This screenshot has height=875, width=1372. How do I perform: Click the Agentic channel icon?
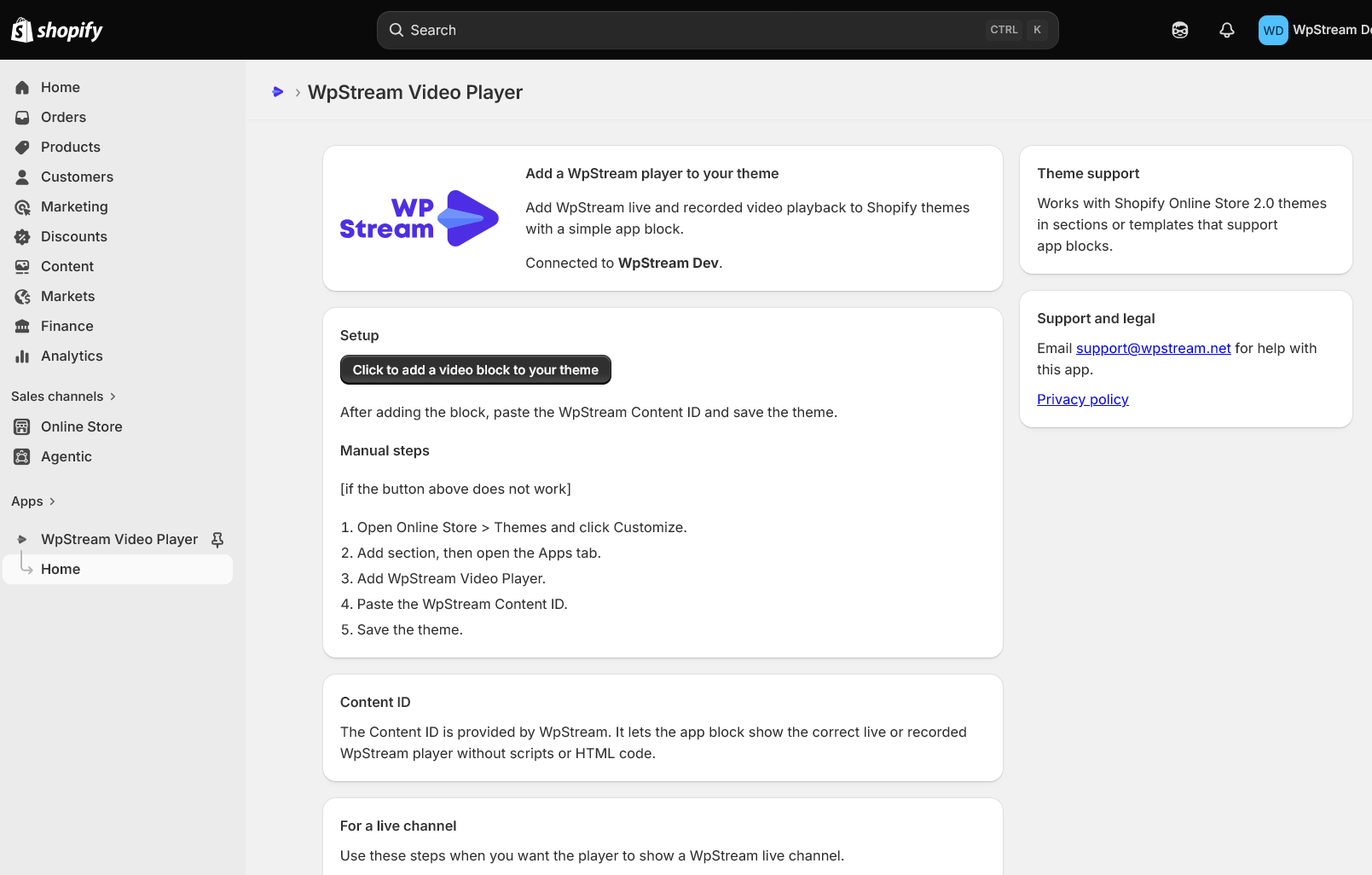pos(22,456)
